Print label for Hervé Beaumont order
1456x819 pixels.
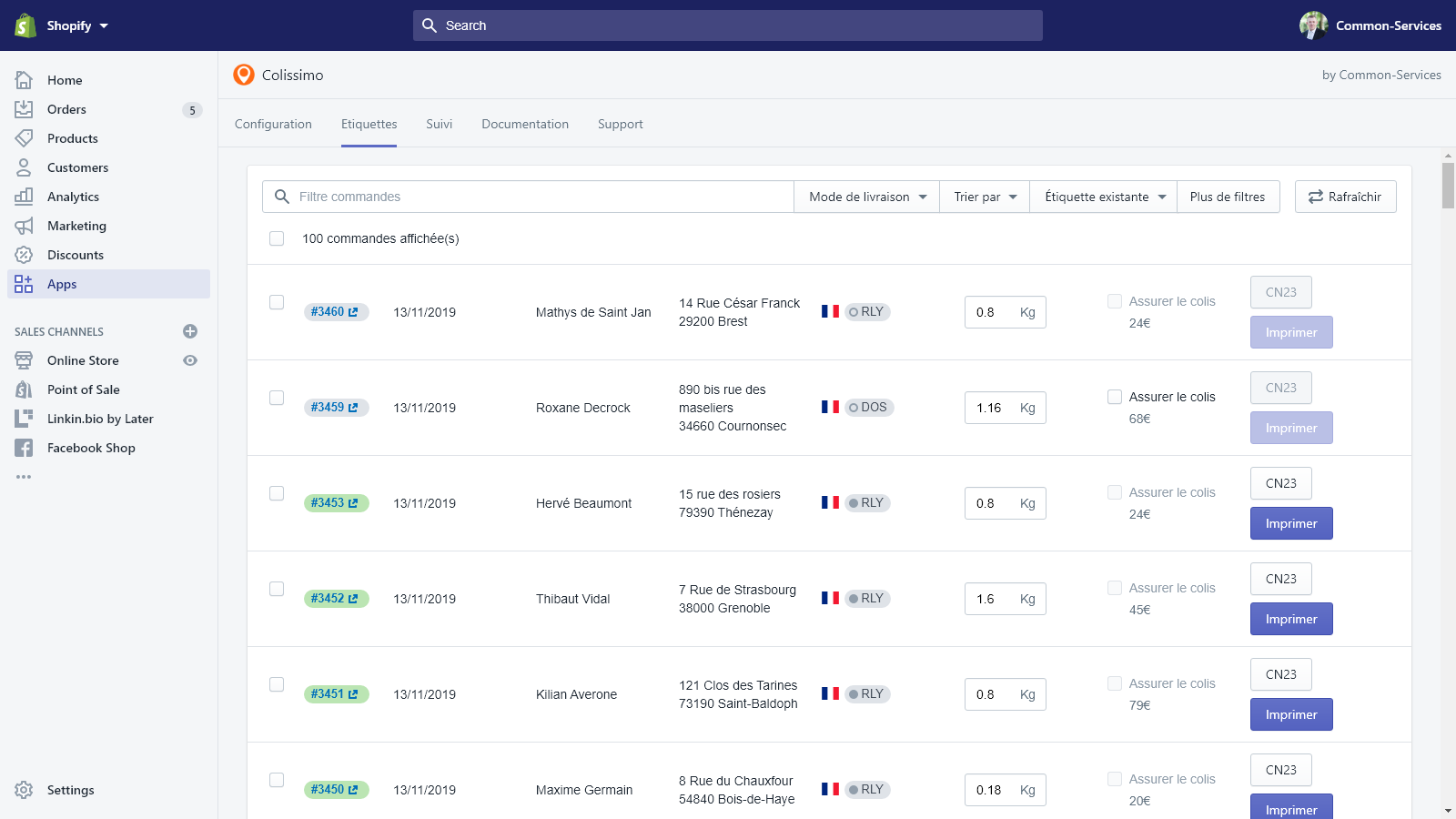(x=1291, y=523)
